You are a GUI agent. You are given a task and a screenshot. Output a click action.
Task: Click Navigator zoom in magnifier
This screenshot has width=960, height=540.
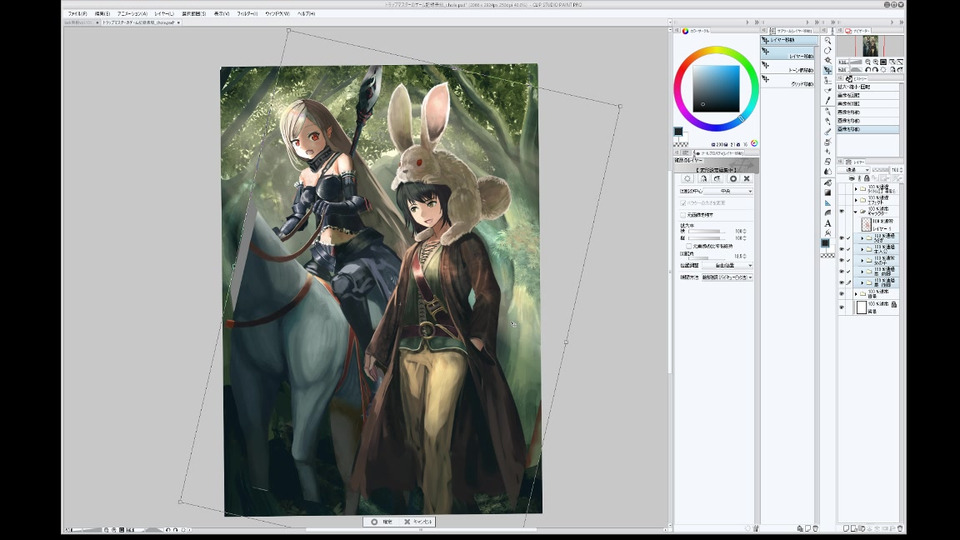tap(876, 62)
